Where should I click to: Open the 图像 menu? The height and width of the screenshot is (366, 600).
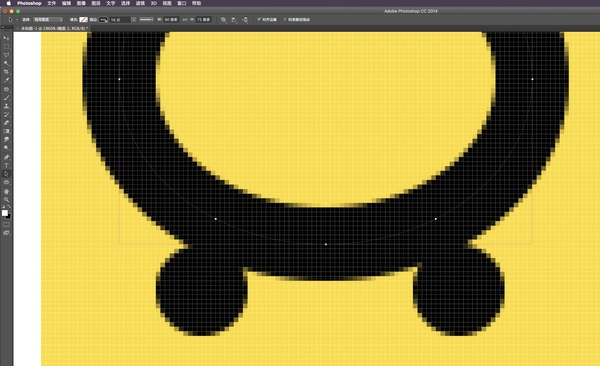81,3
